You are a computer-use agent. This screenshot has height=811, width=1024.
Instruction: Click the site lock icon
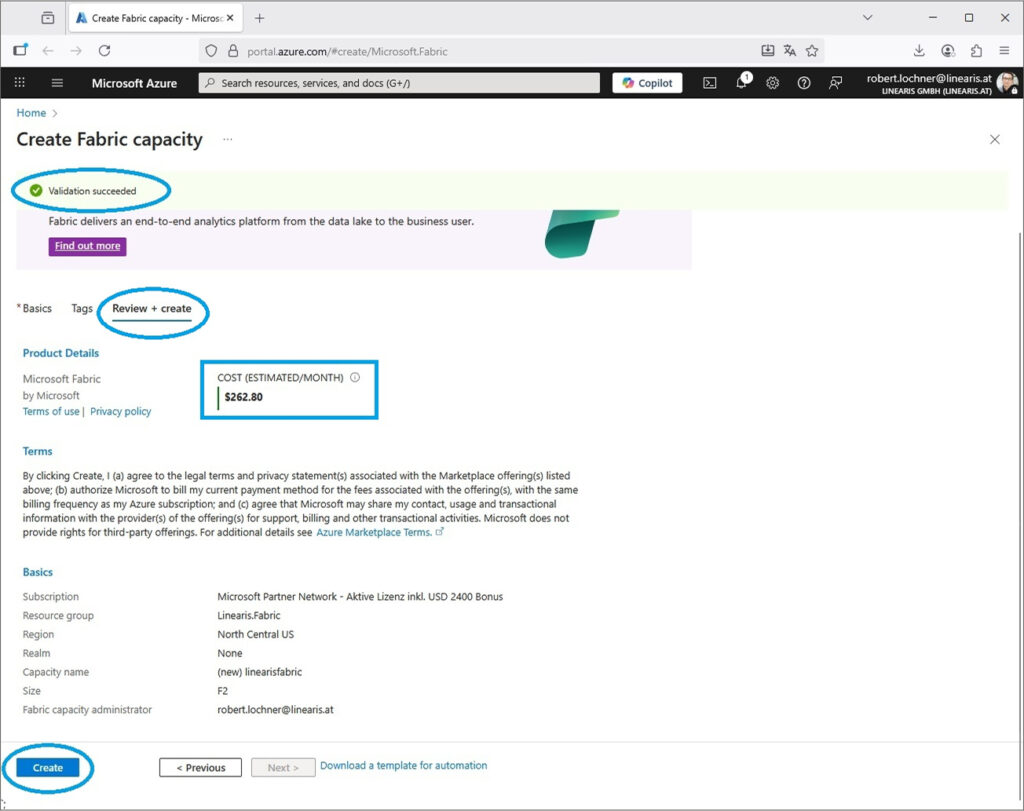(233, 51)
